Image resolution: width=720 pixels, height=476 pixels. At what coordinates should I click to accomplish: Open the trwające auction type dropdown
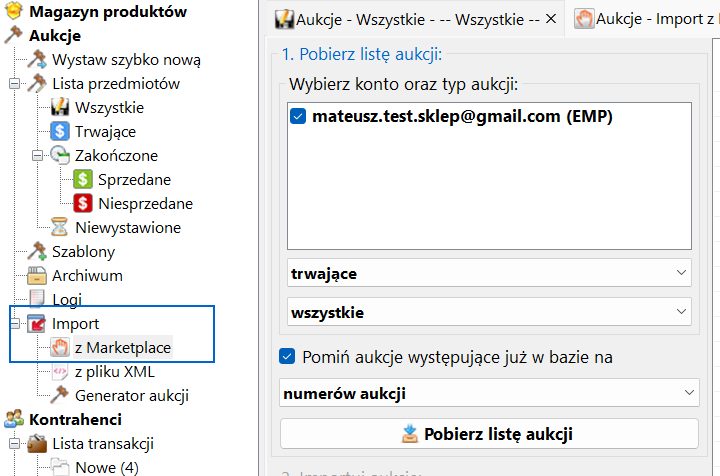point(488,272)
